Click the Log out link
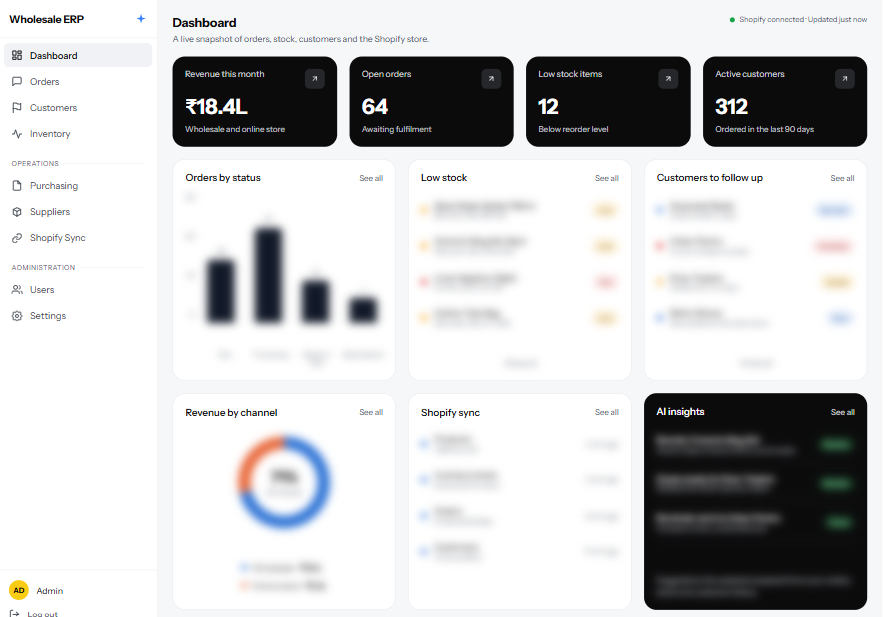This screenshot has height=617, width=883. [x=42, y=614]
